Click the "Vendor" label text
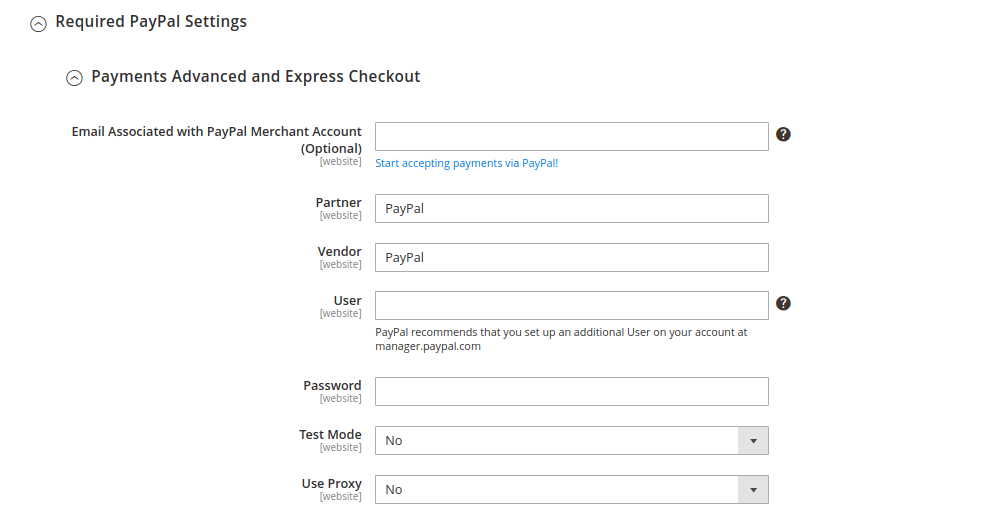This screenshot has height=519, width=1000. pos(339,252)
